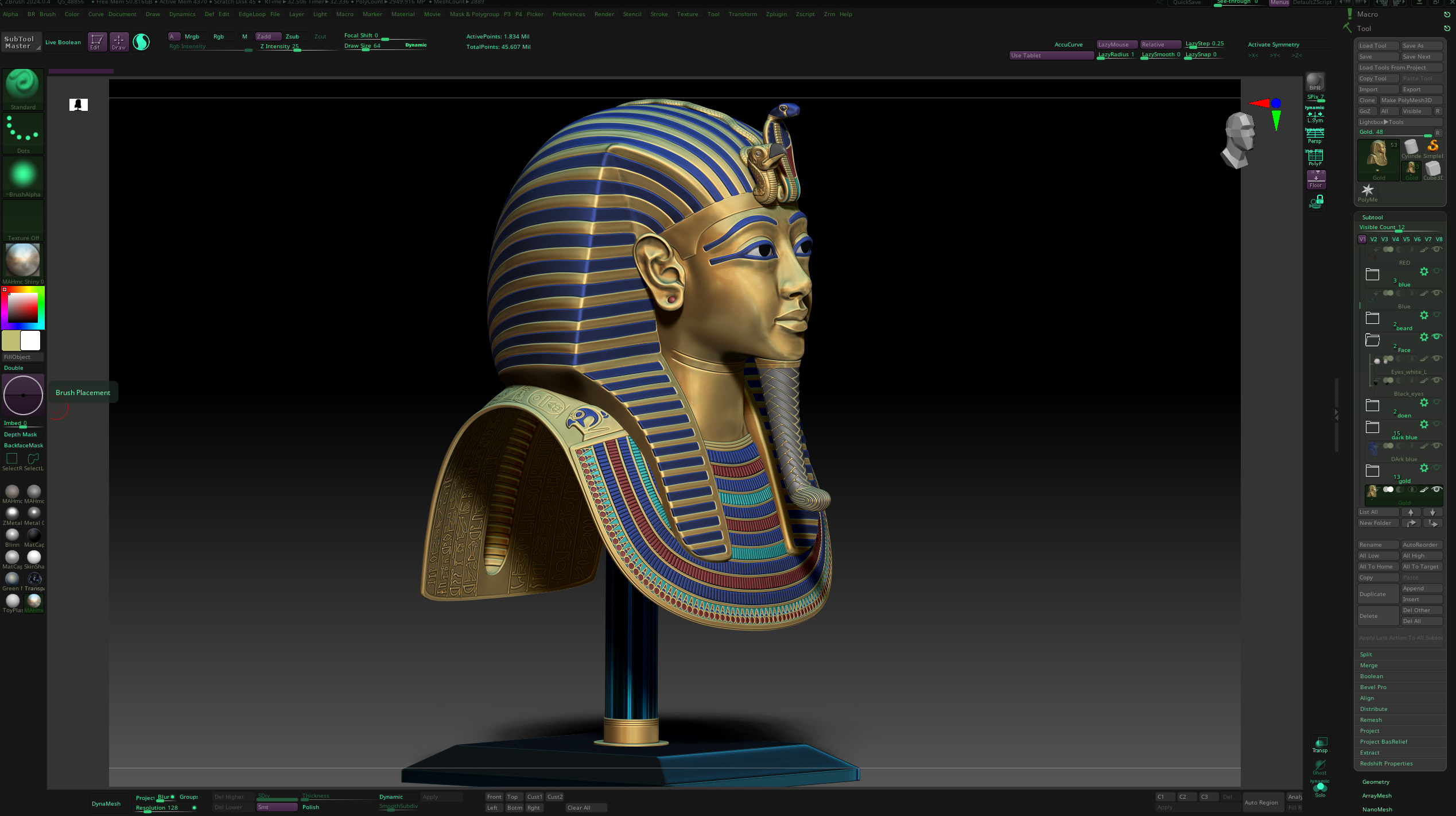Screen dimensions: 1456x816
Task: Toggle the L.Sym local symmetry icon
Action: 1315,117
